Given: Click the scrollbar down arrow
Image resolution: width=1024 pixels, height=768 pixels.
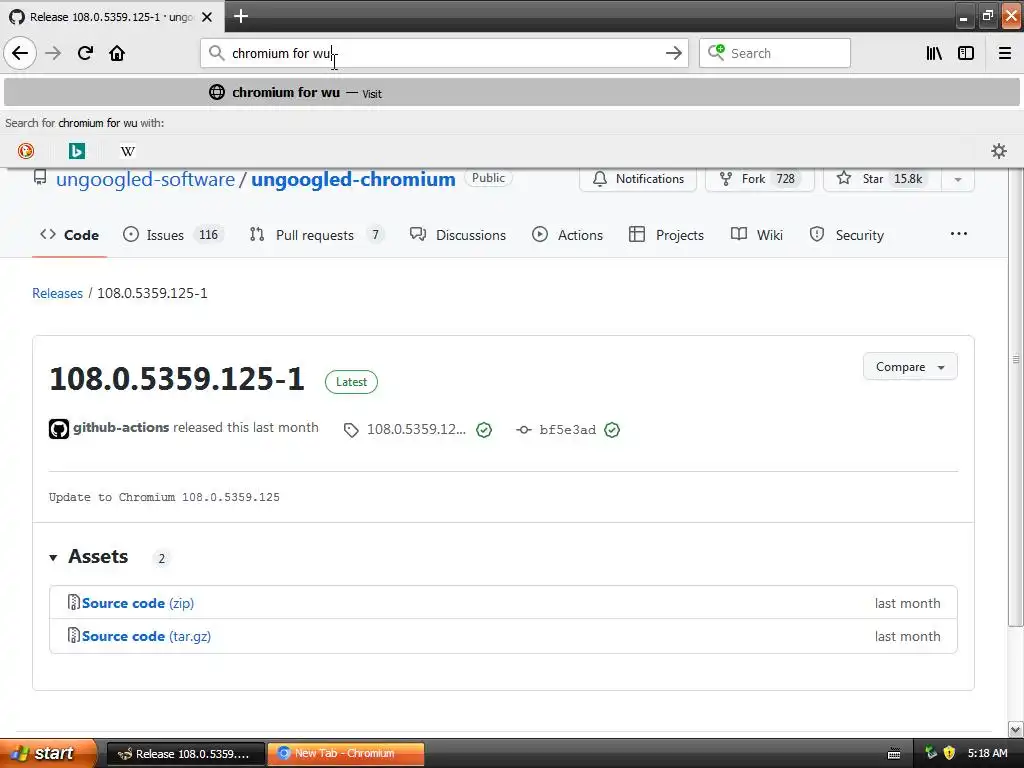Looking at the screenshot, I should click(x=1016, y=729).
